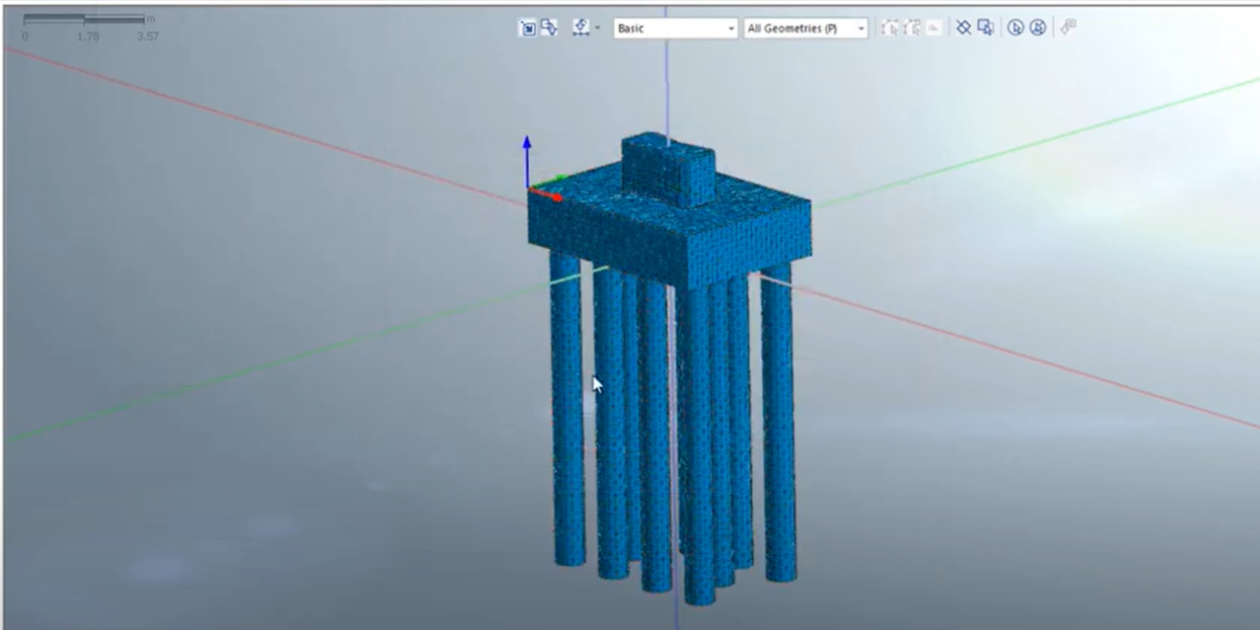
Task: Click the small block on top of pile cap
Action: tap(668, 170)
